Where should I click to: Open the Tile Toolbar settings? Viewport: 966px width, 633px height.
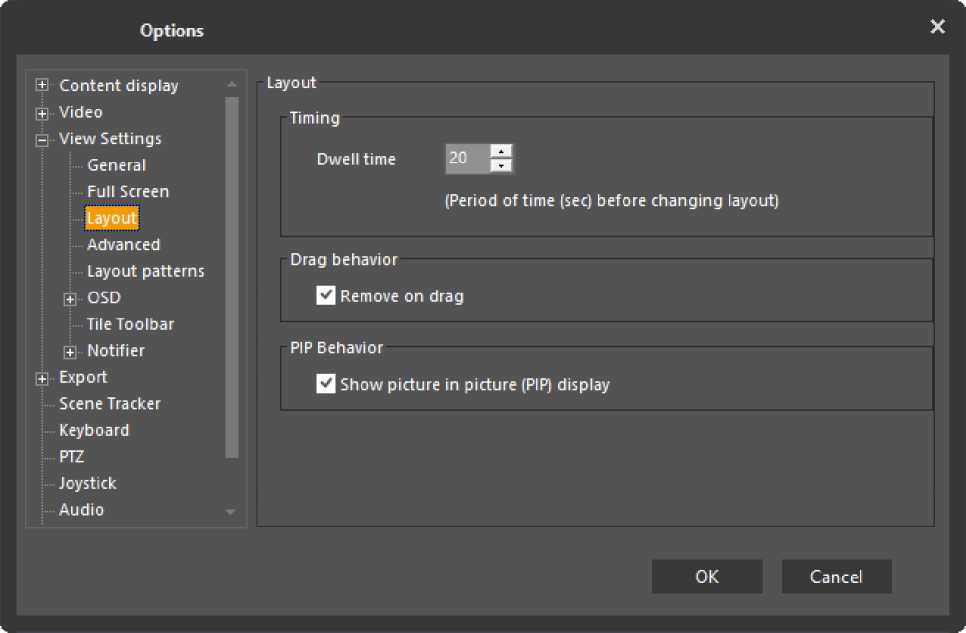click(130, 324)
